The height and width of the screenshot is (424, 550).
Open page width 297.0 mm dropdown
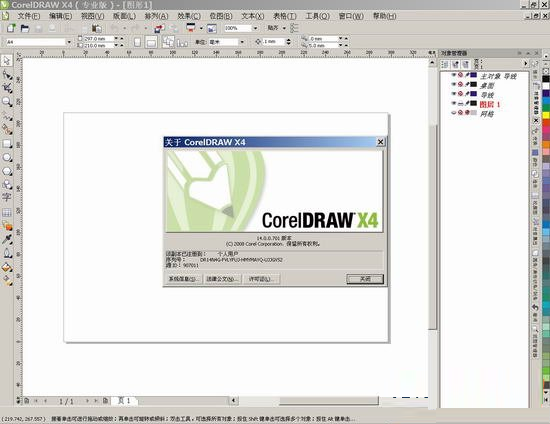click(x=116, y=39)
